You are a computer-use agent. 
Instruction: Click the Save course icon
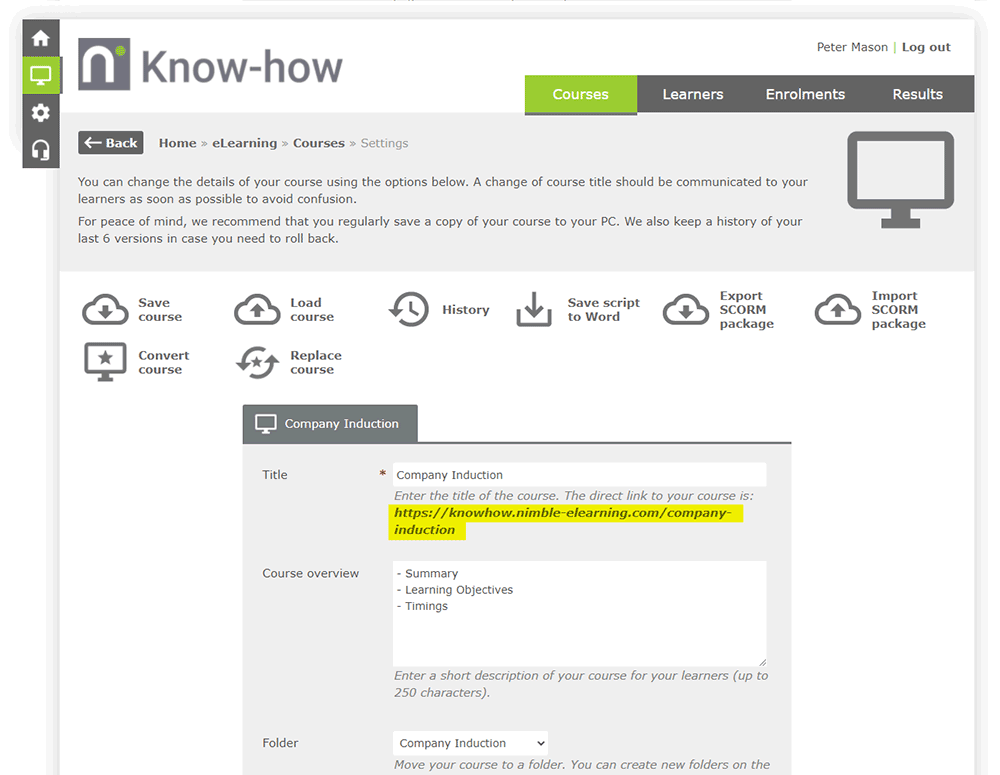(103, 310)
